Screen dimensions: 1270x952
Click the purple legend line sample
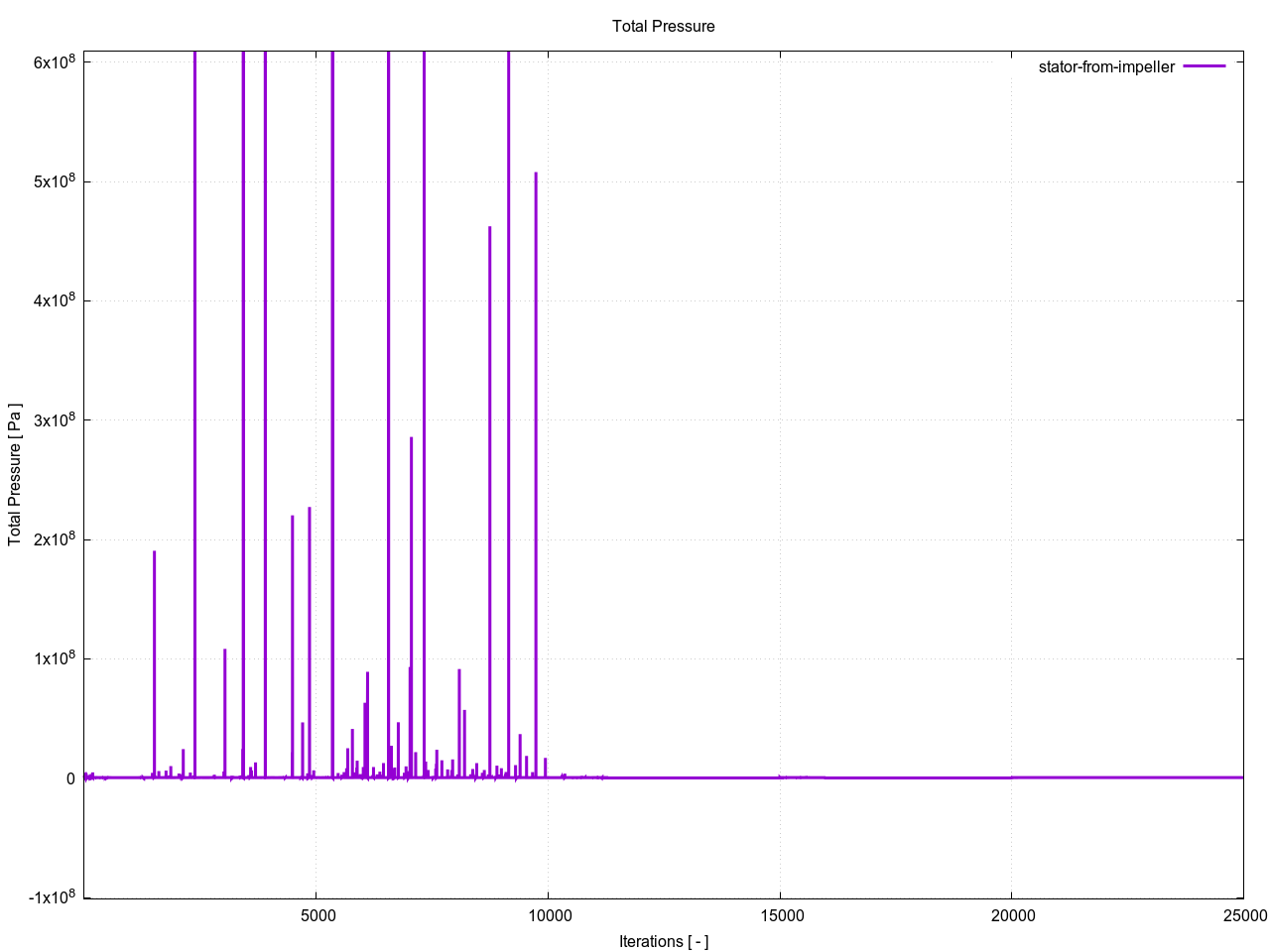[1205, 66]
